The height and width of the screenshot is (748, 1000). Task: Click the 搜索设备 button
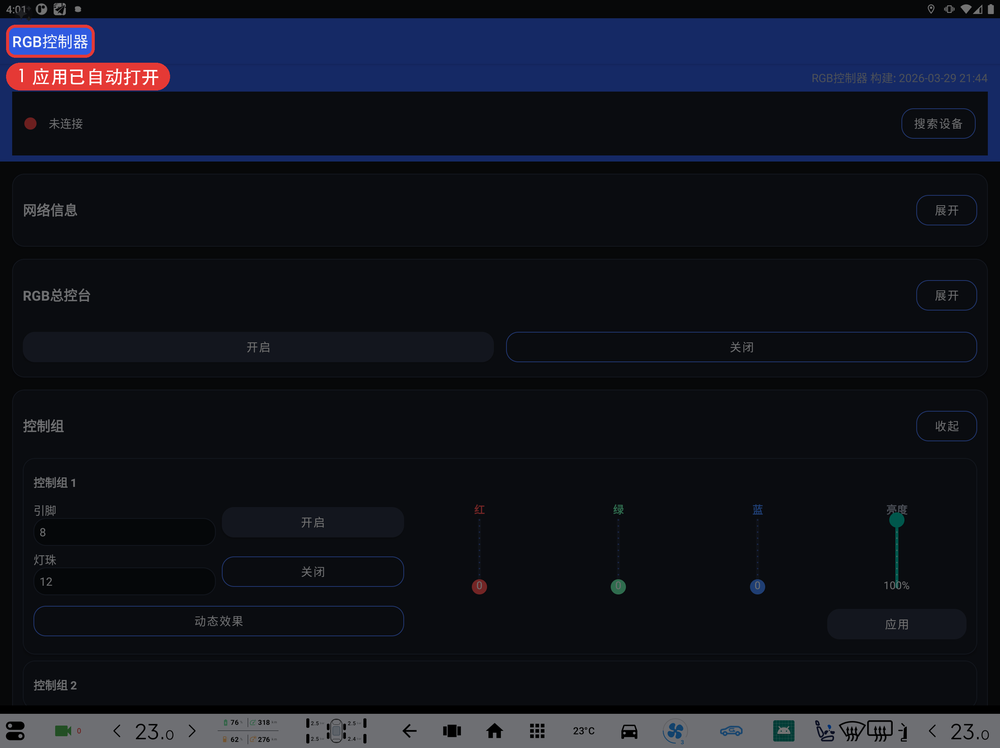coord(938,124)
